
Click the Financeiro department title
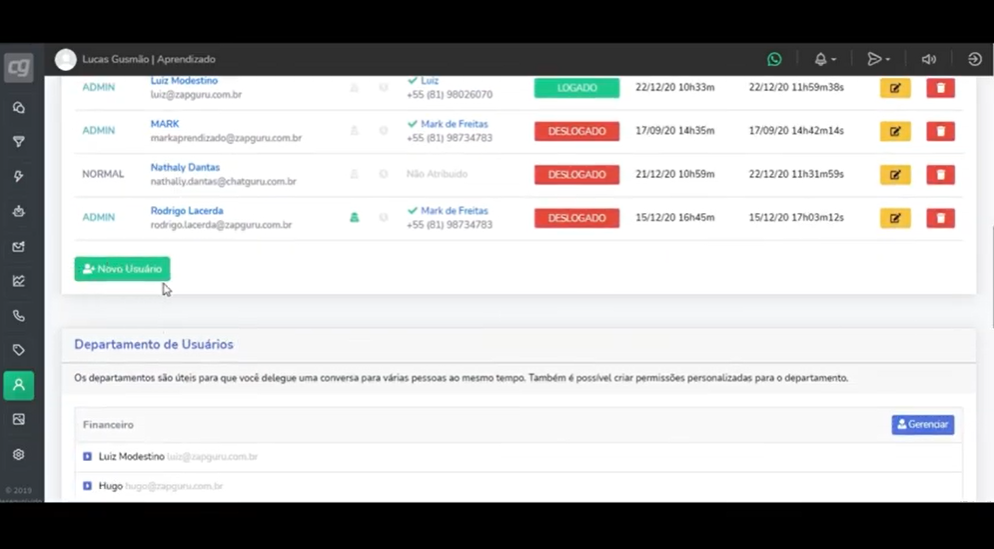click(108, 425)
